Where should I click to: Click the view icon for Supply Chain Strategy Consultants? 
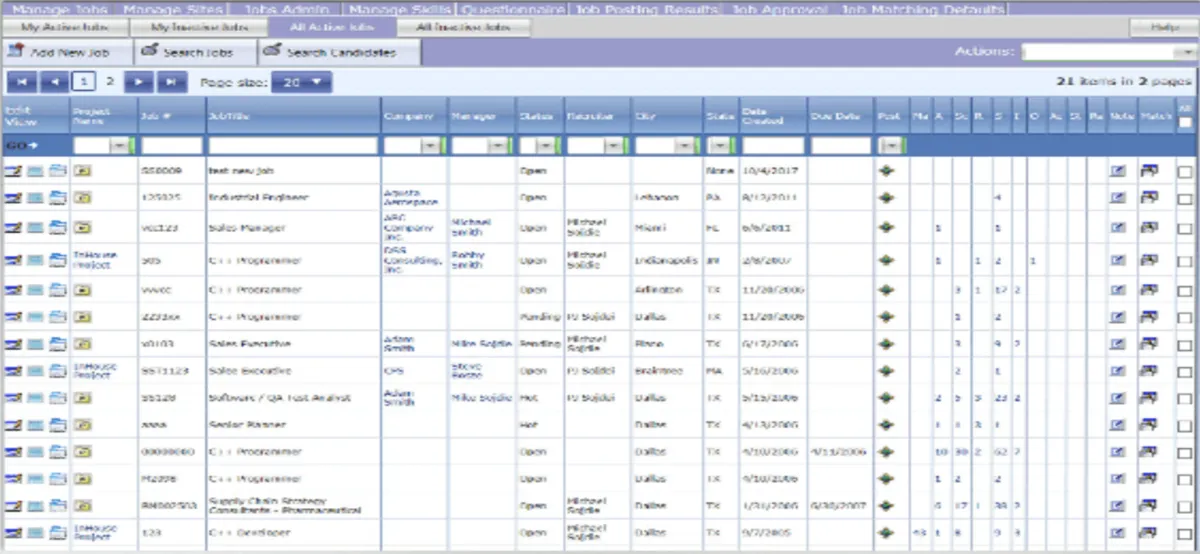click(35, 505)
